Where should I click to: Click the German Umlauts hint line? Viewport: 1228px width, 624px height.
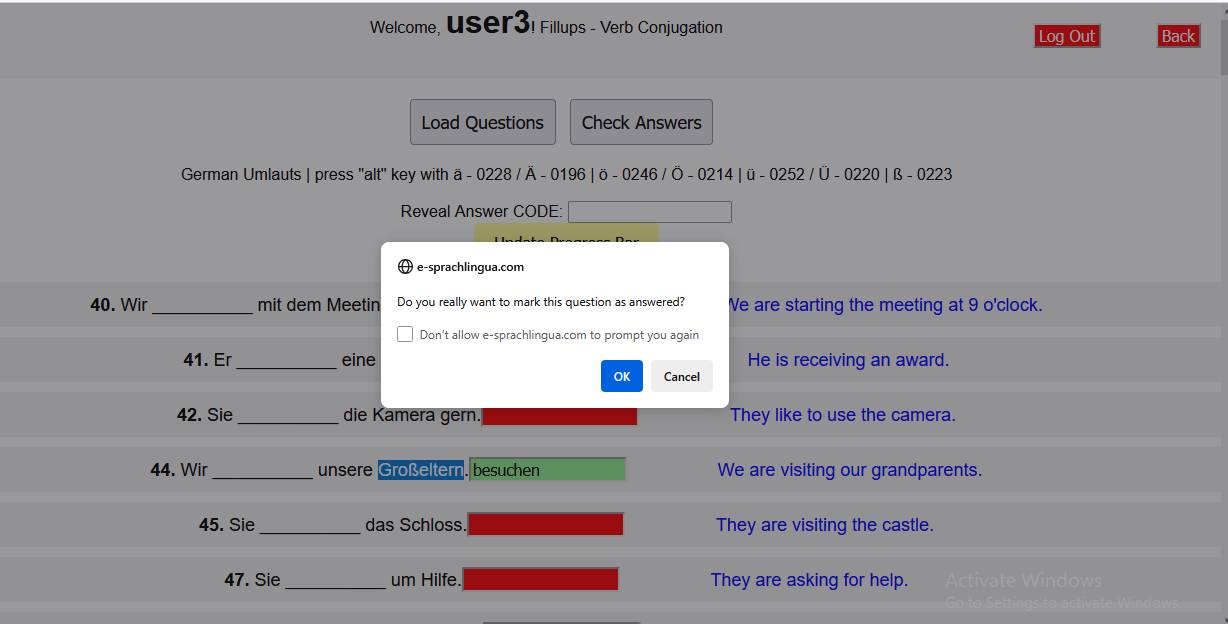click(x=566, y=174)
